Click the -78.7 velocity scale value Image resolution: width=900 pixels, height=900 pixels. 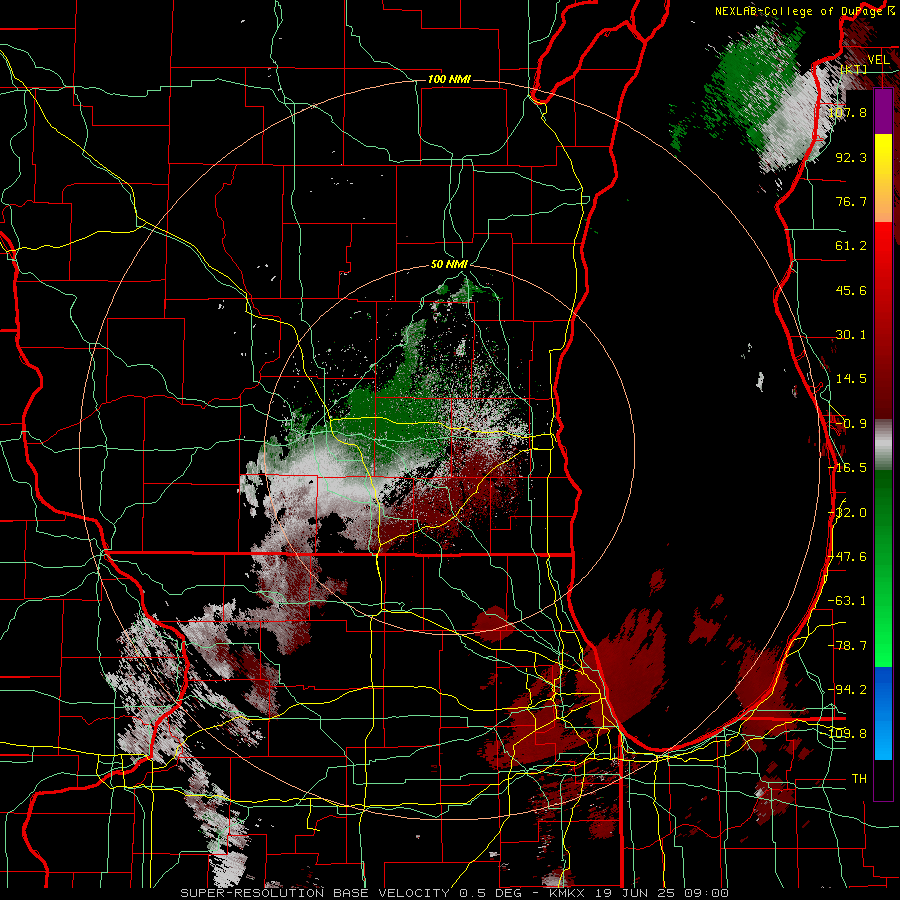847,646
